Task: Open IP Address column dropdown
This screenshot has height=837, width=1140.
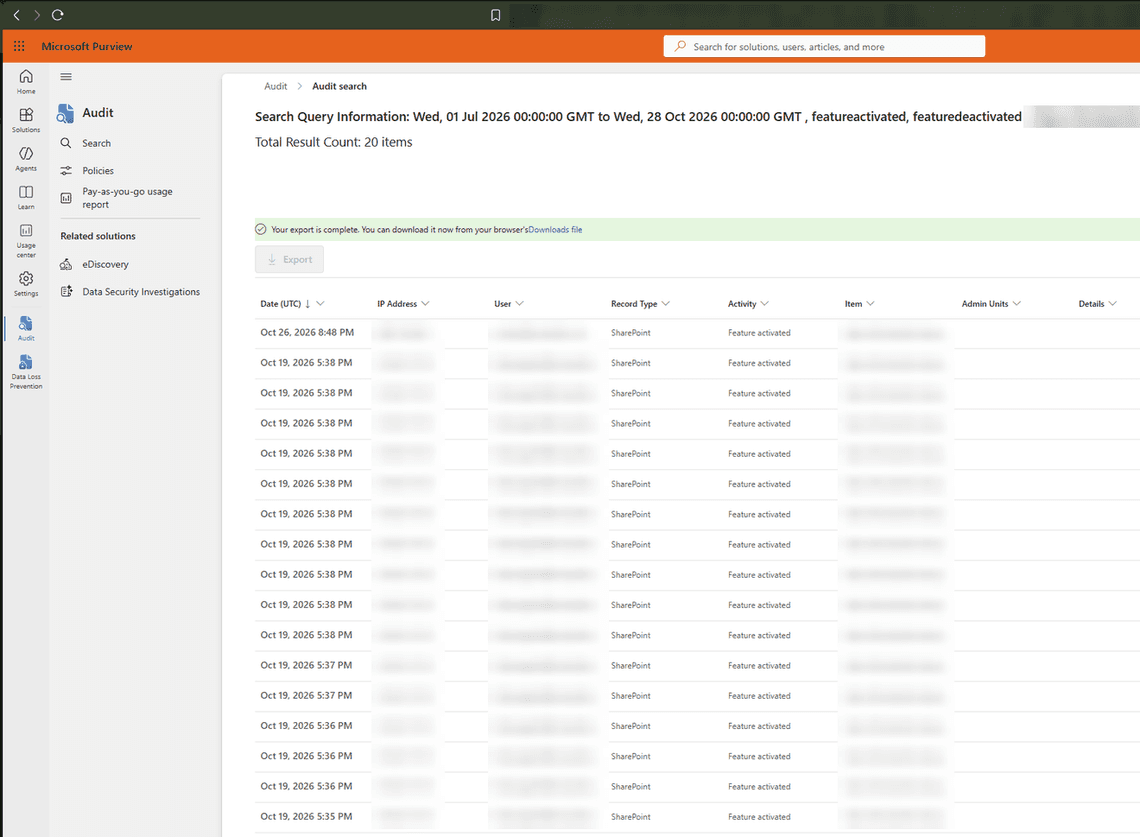Action: [425, 304]
